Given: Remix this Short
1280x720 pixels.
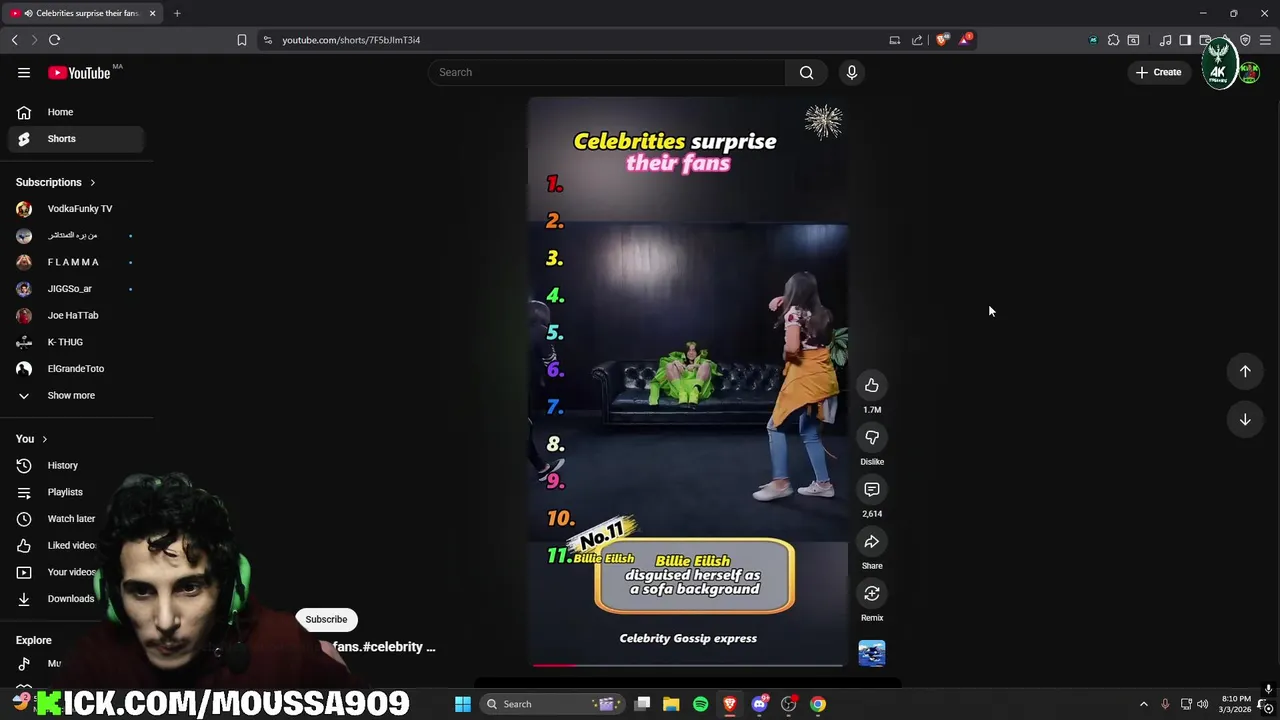Looking at the screenshot, I should pyautogui.click(x=872, y=594).
